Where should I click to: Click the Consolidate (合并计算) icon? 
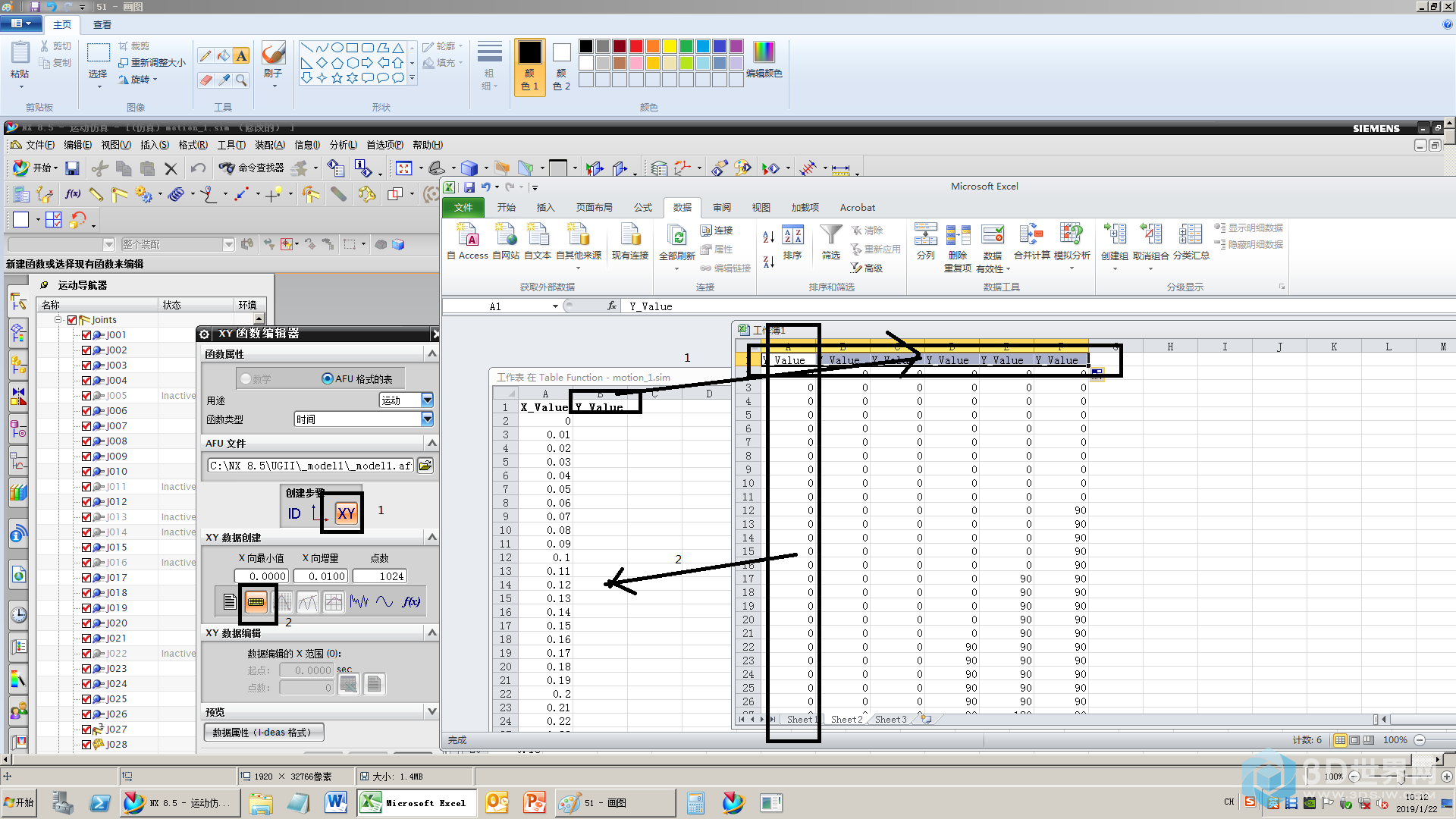point(1031,235)
